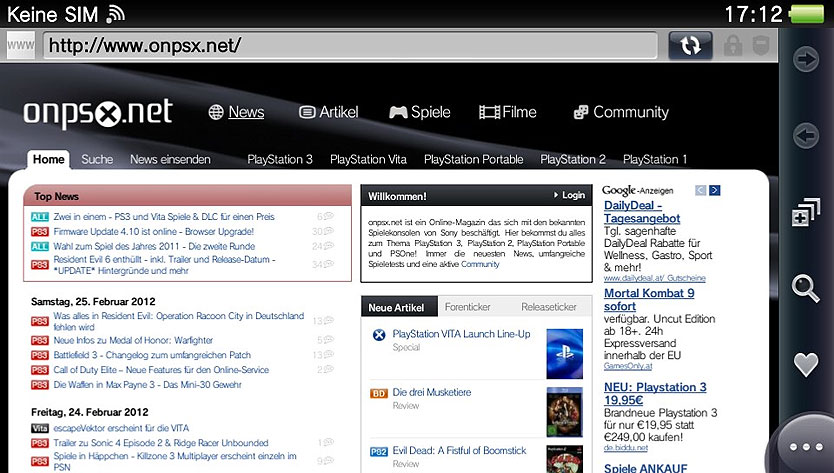
Task: Click the padlock security icon
Action: (734, 45)
